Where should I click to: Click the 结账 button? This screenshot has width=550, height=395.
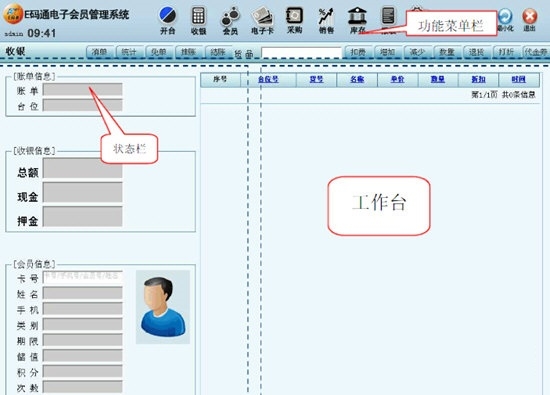218,52
